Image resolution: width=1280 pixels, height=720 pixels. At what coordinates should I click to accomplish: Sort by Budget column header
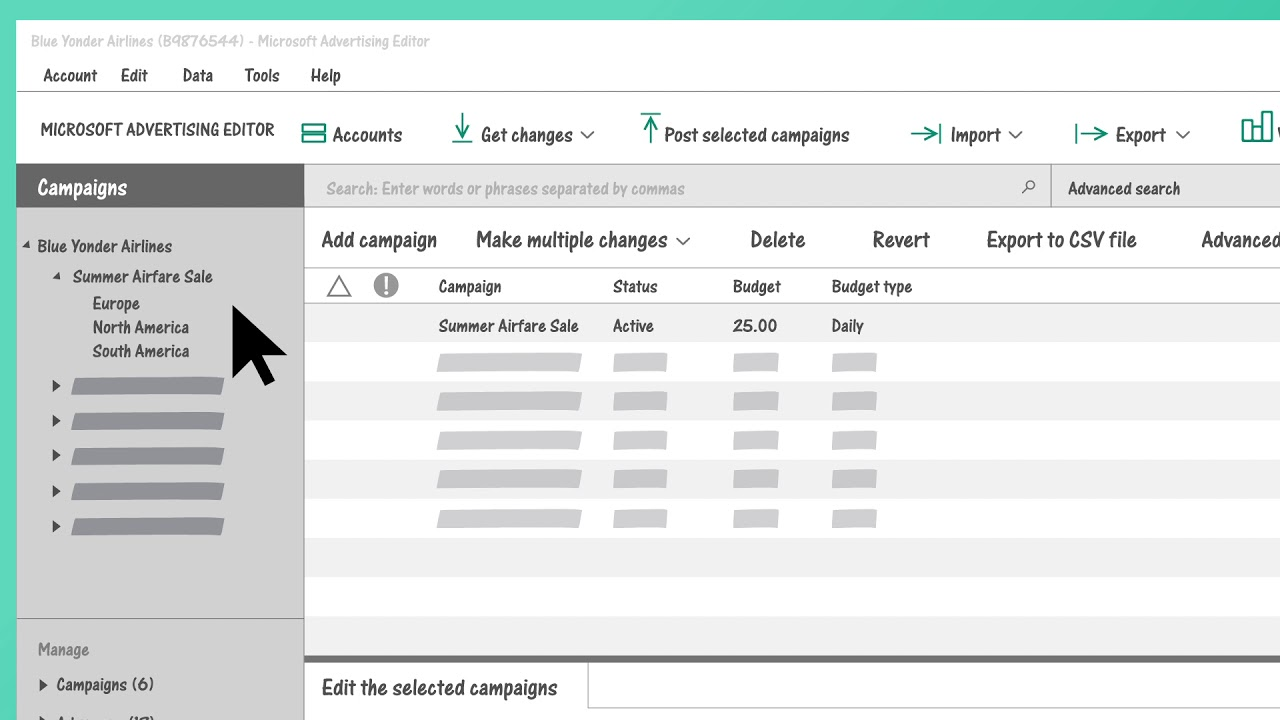tap(757, 287)
